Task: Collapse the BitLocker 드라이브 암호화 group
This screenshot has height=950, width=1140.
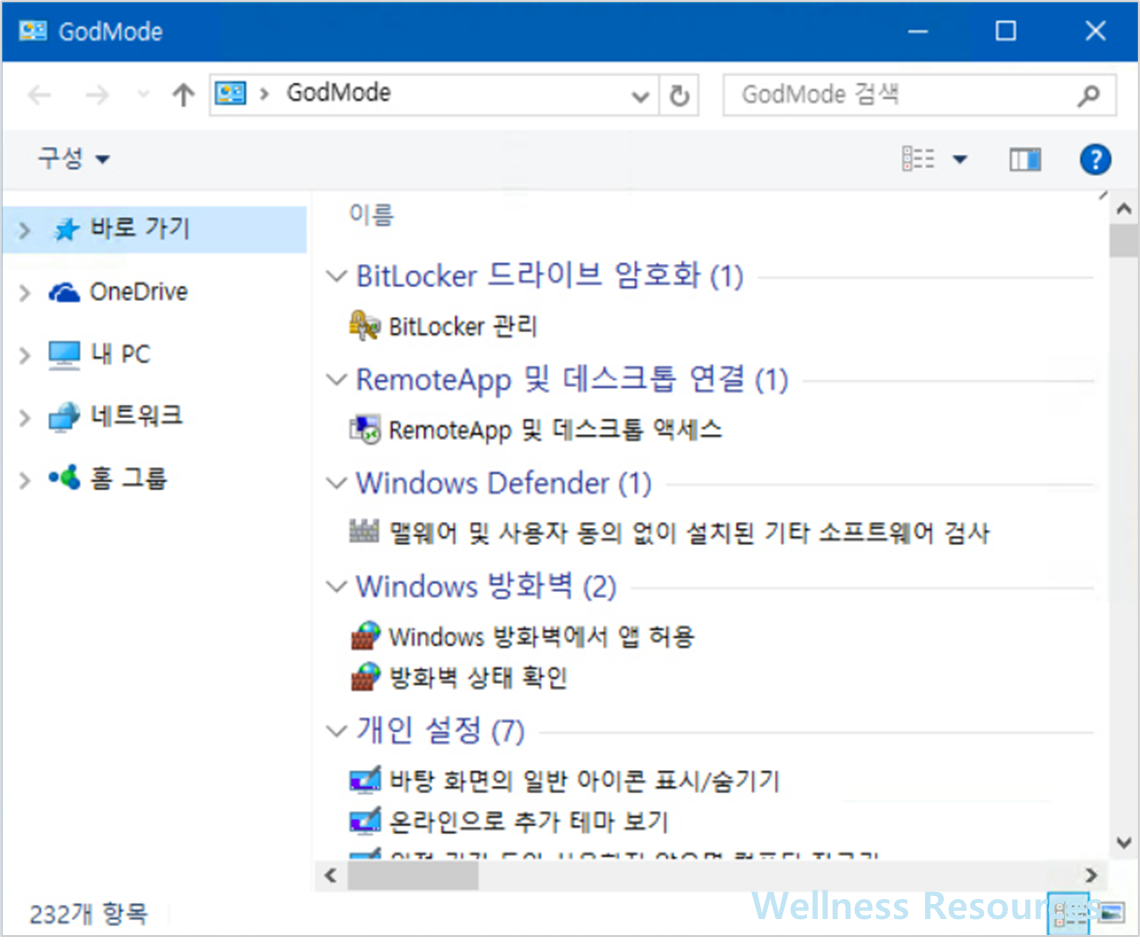Action: [336, 276]
